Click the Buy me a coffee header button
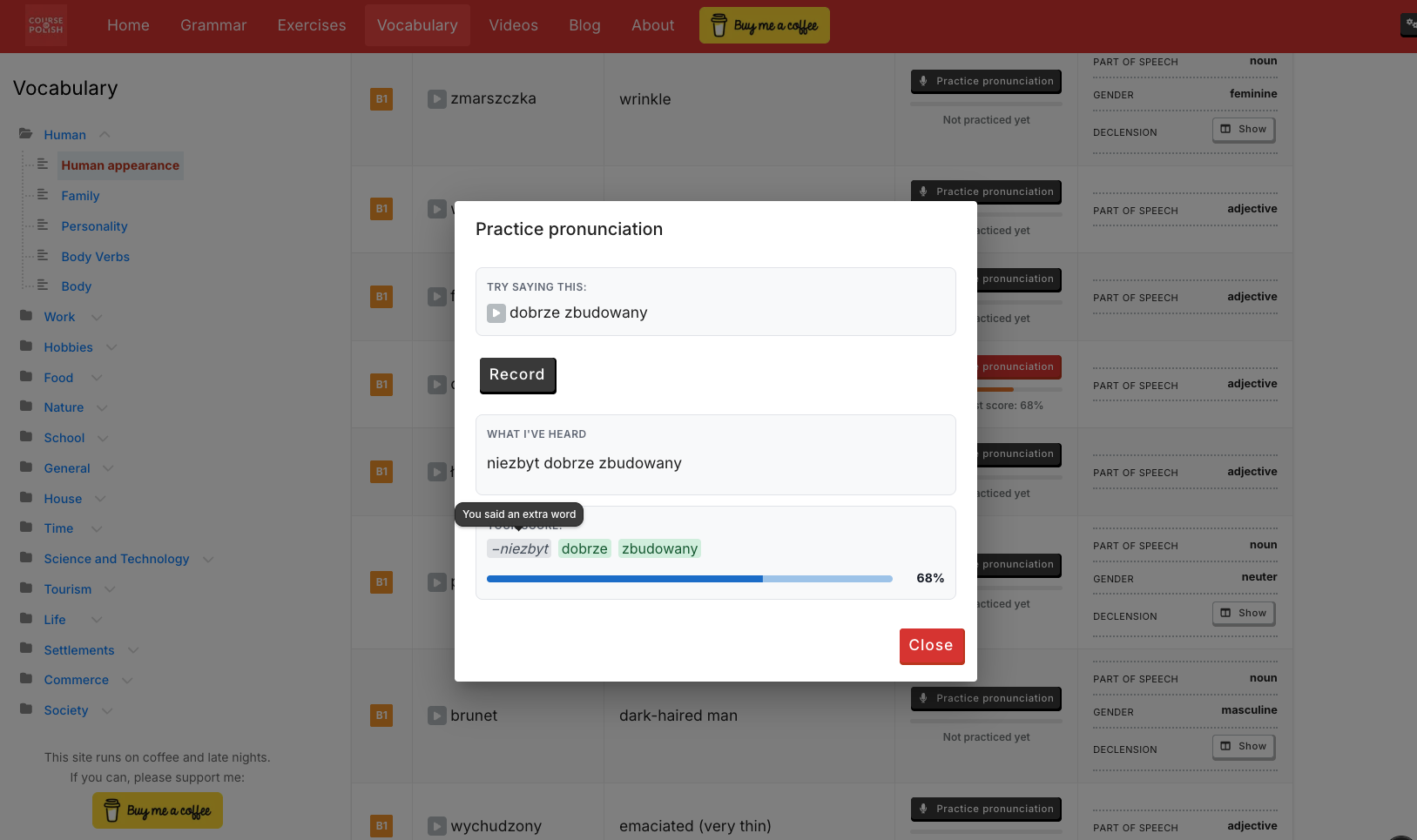 coord(764,25)
